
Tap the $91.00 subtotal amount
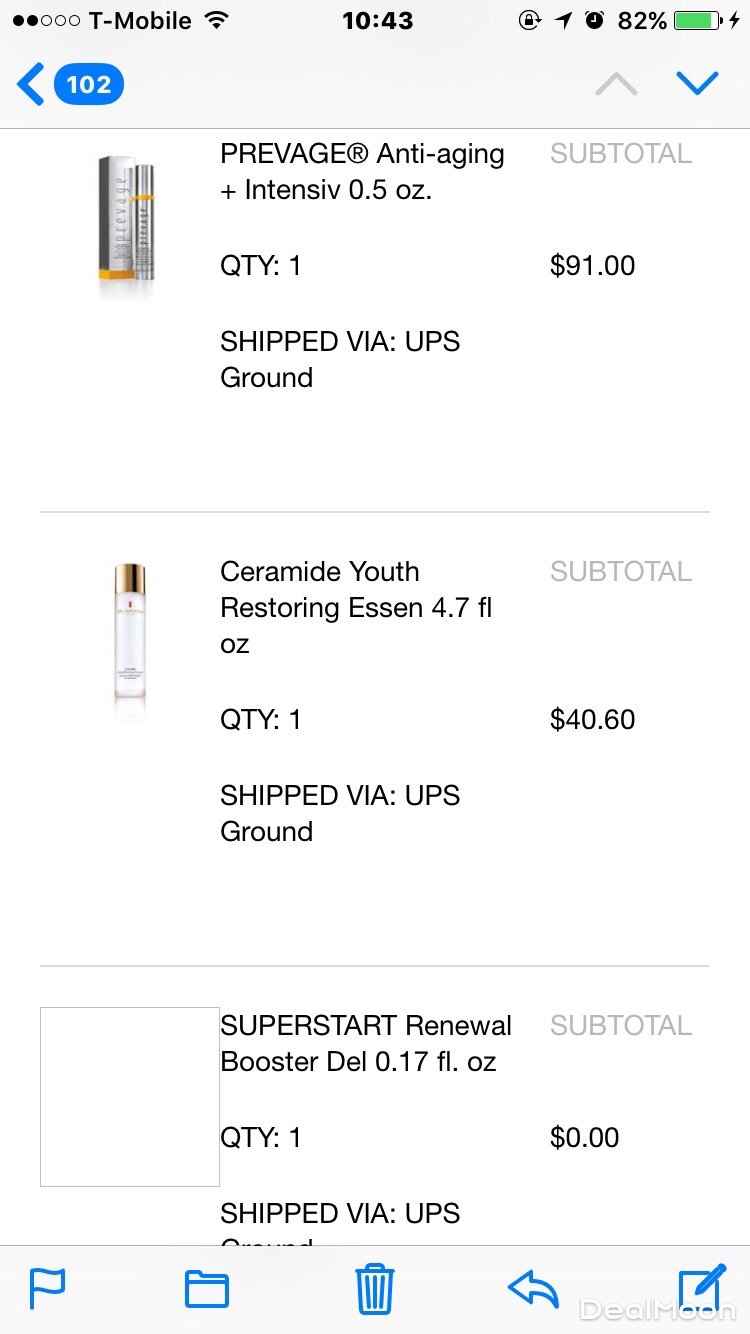coord(592,265)
